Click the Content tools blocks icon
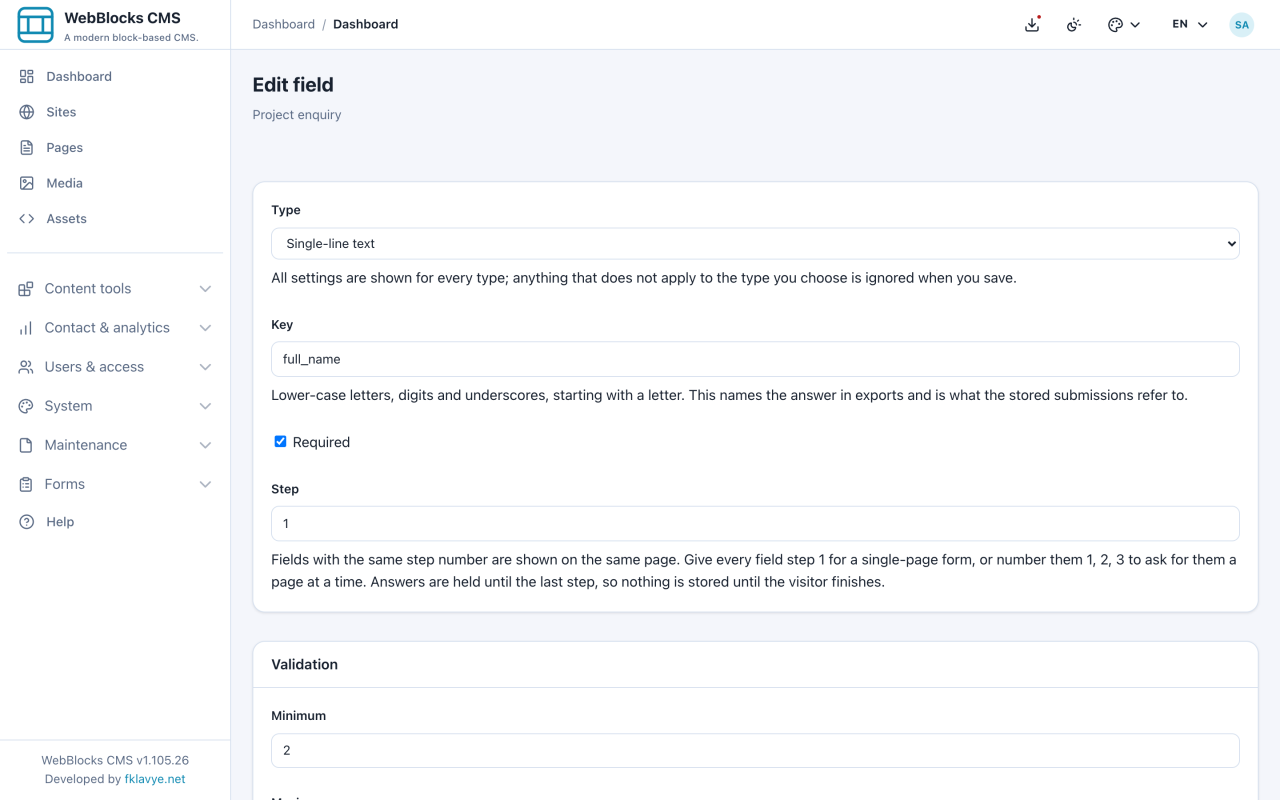Image resolution: width=1280 pixels, height=800 pixels. [26, 289]
